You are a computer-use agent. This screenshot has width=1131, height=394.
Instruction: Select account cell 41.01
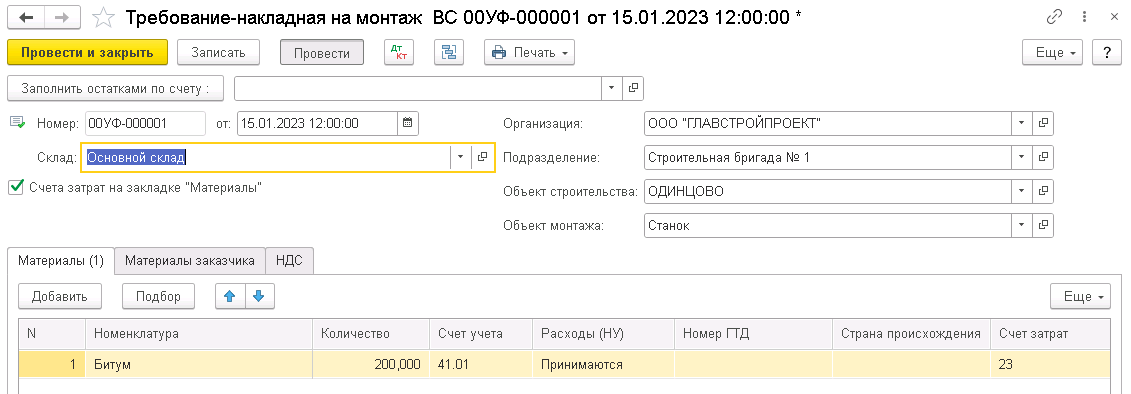[x=480, y=364]
